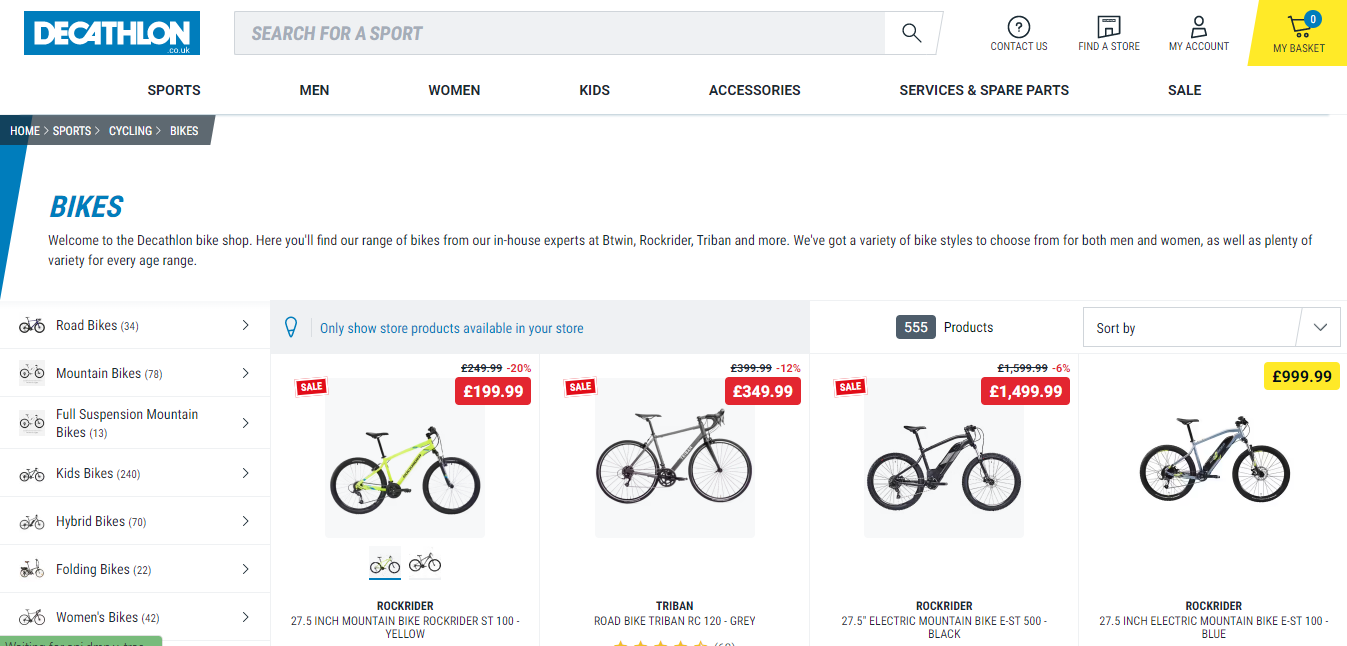Image resolution: width=1347 pixels, height=646 pixels.
Task: Open My Account profile icon
Action: 1198,27
